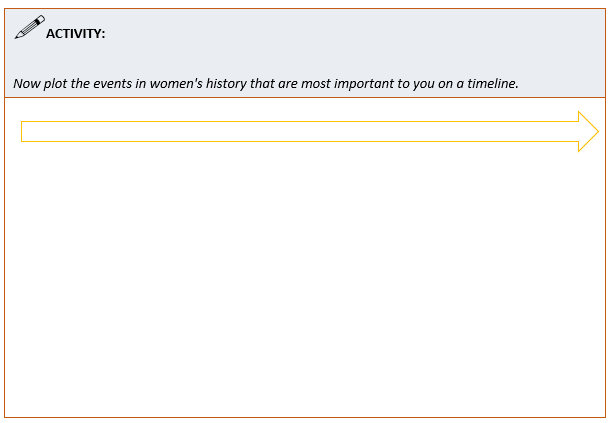Viewport: 612px width, 423px height.
Task: Click the pencil icon beside ACTIVITY
Action: pos(29,28)
